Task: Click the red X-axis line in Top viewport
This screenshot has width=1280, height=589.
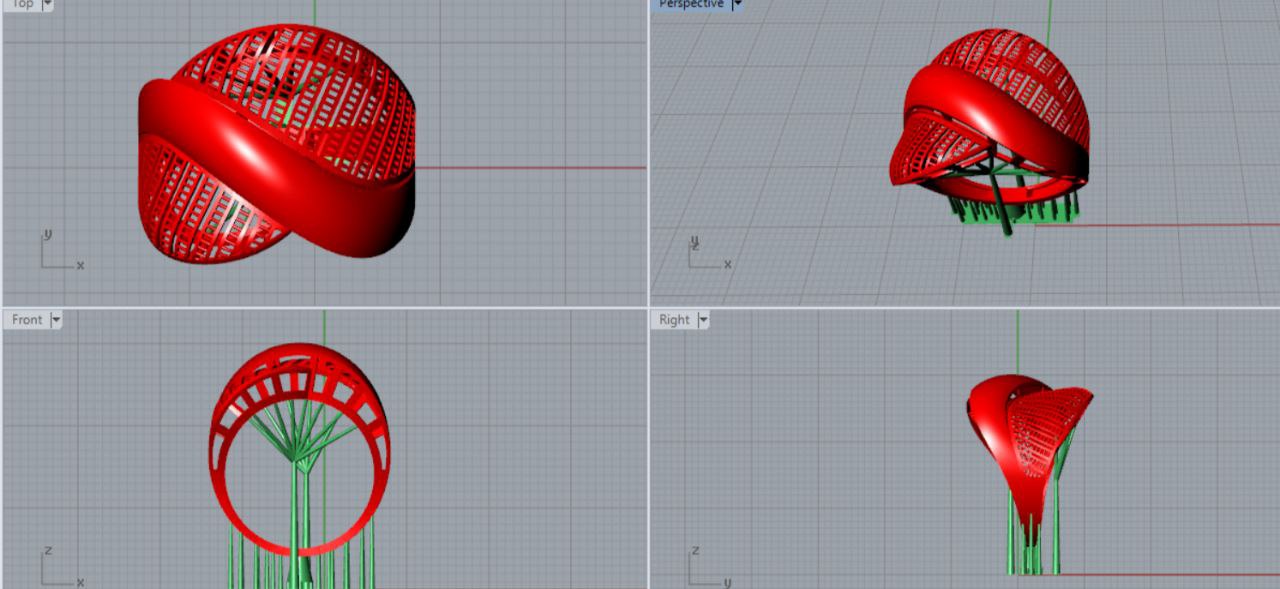Action: 530,168
